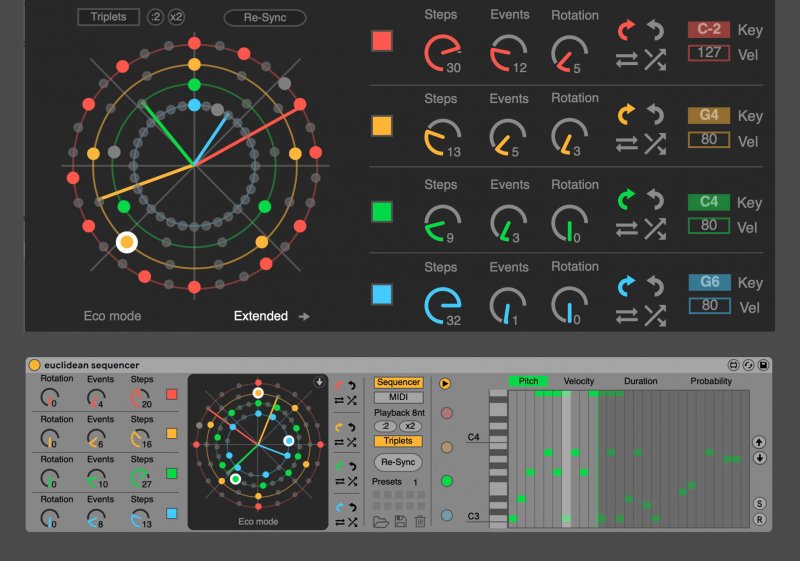The image size is (800, 561).
Task: Open the G4 Key selector
Action: (709, 115)
